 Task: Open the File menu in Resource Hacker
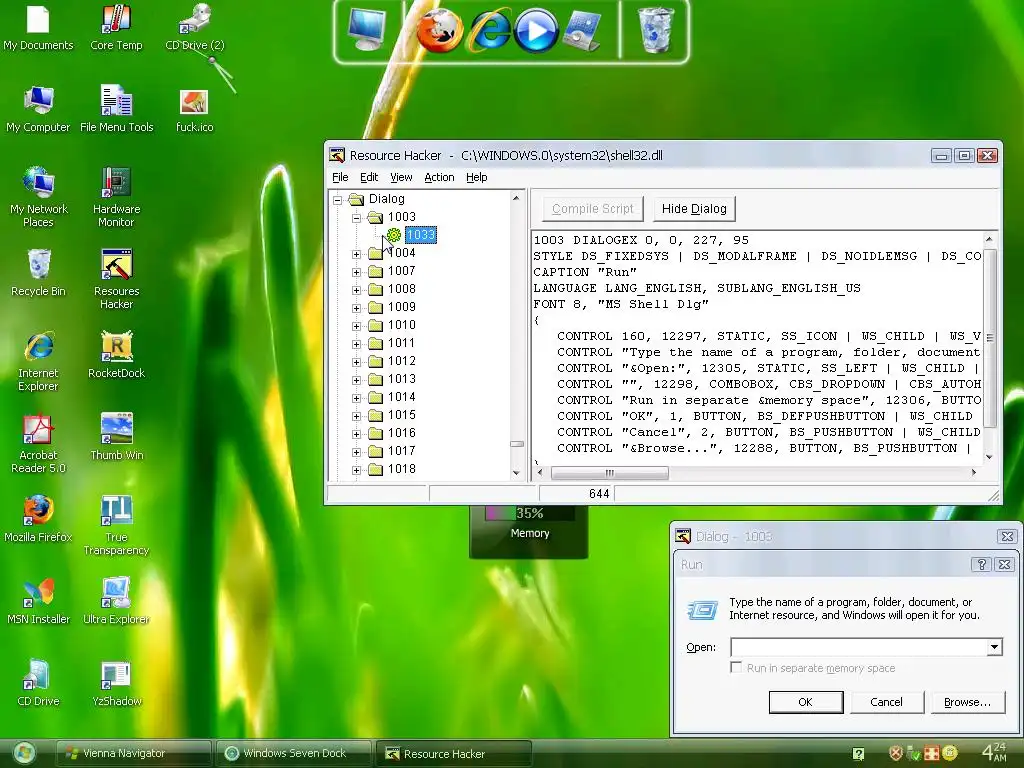pyautogui.click(x=340, y=177)
